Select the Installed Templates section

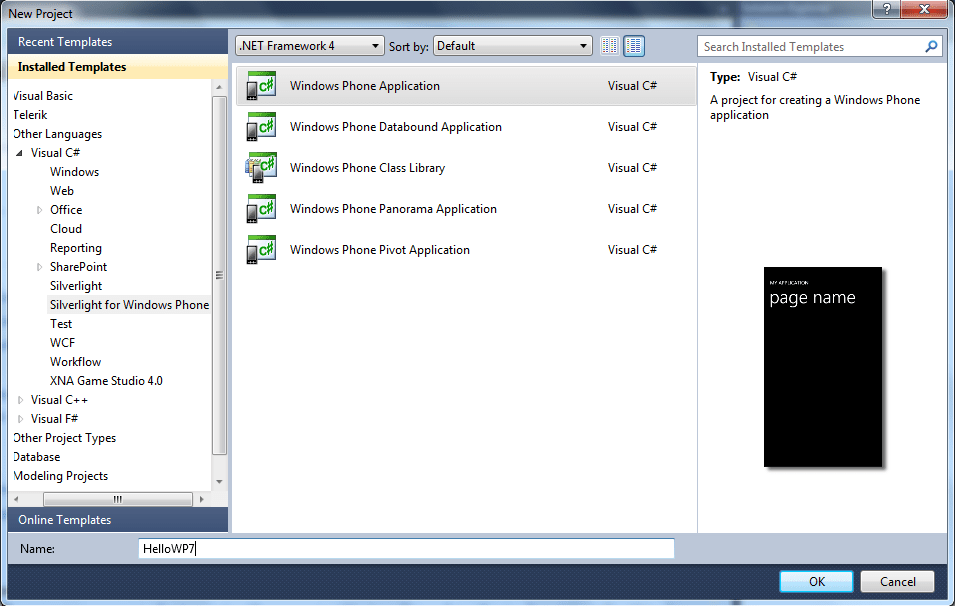click(118, 67)
